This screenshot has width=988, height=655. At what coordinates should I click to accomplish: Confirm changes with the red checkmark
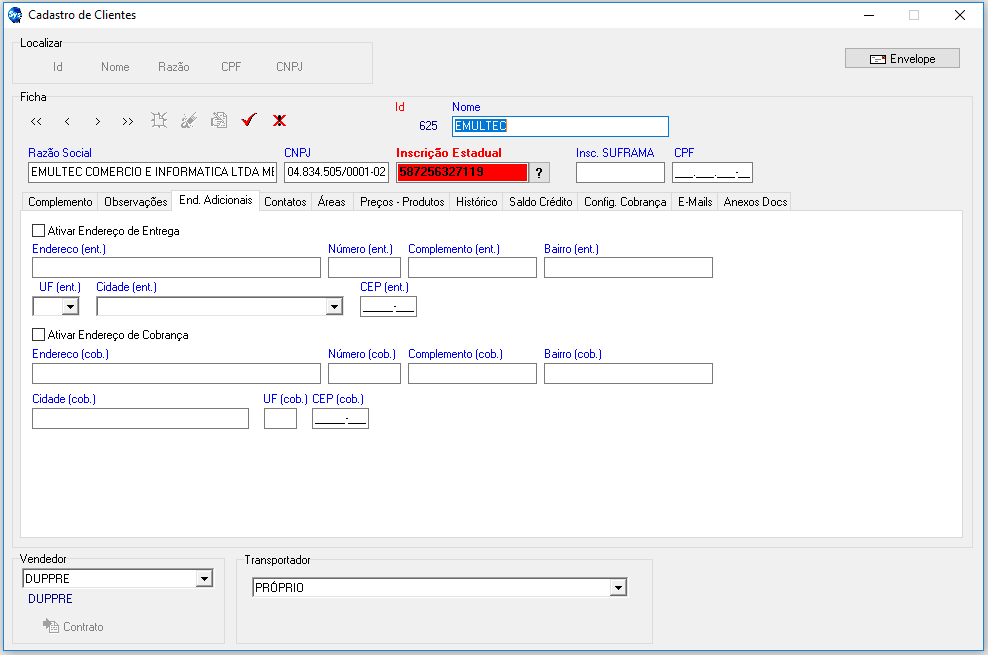pyautogui.click(x=249, y=120)
